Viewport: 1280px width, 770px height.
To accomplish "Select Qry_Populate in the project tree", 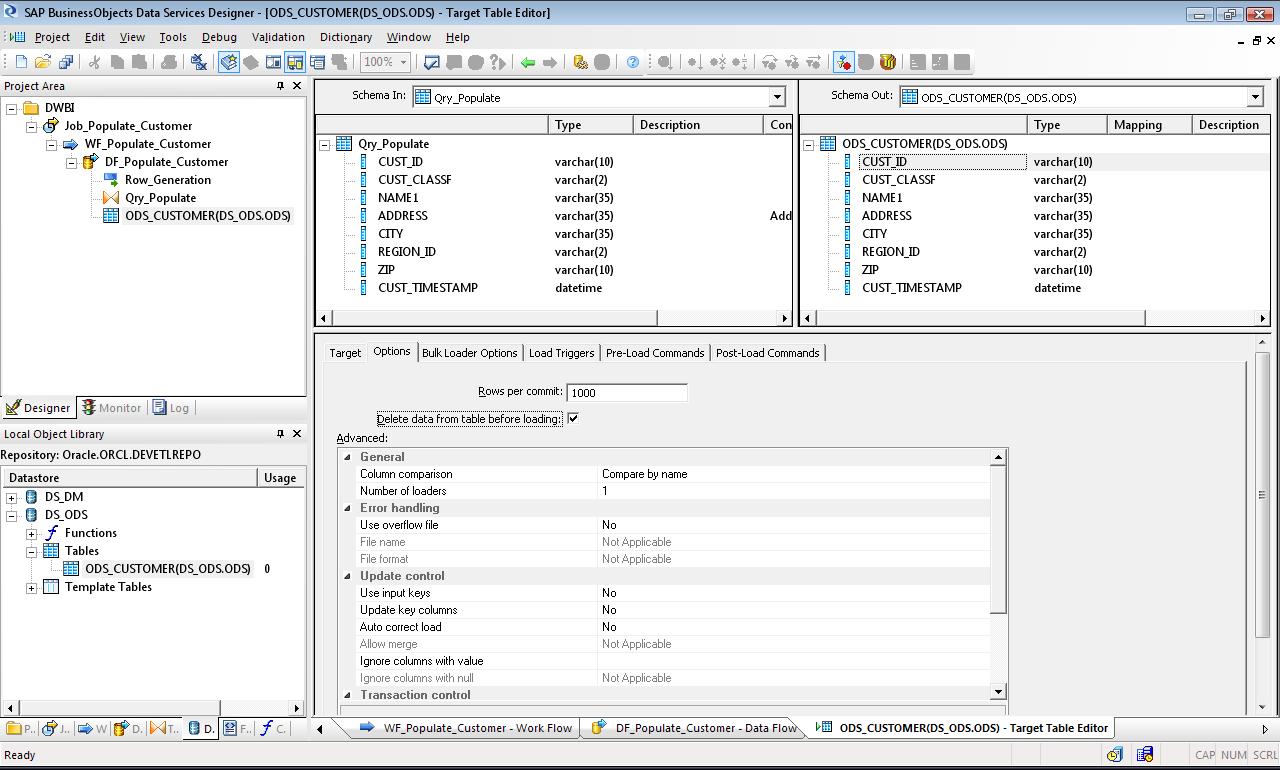I will coord(160,198).
